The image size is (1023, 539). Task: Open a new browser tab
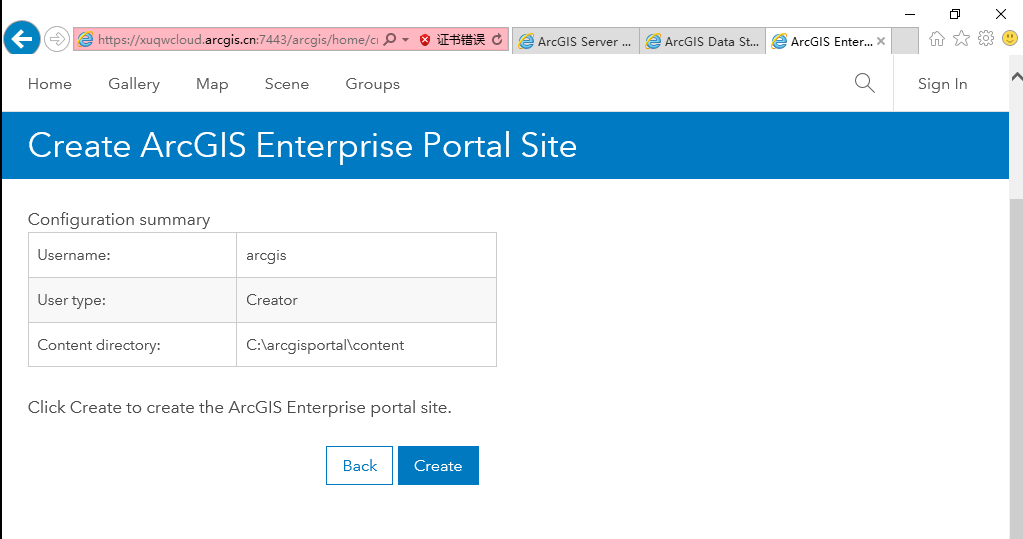click(905, 41)
